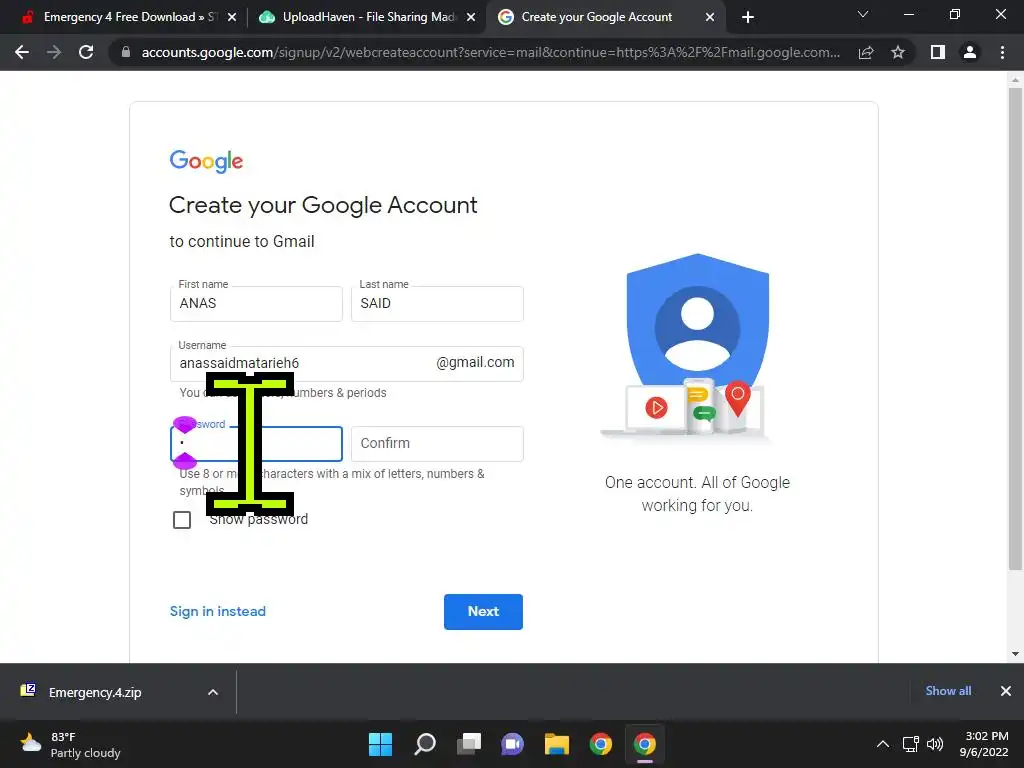Switch to UploadHaven File Sharing tab
Image resolution: width=1024 pixels, height=768 pixels.
click(x=366, y=17)
